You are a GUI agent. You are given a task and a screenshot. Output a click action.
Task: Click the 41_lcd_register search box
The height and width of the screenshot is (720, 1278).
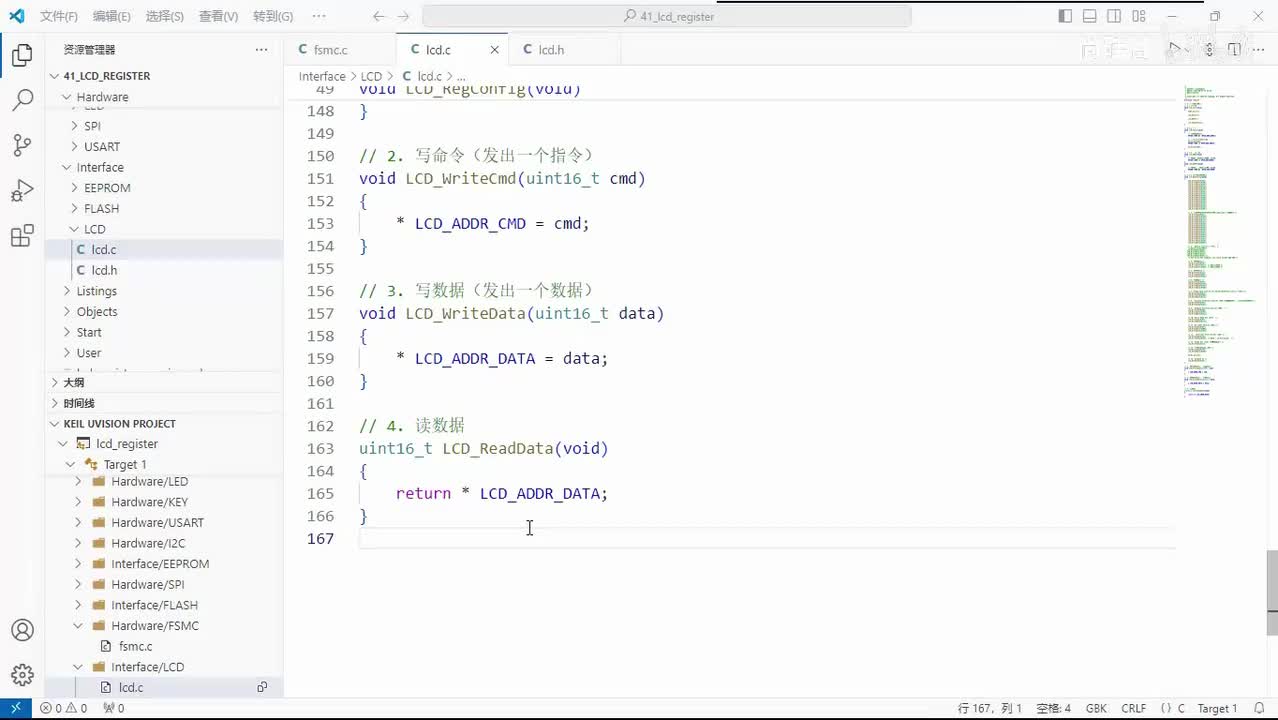(667, 16)
